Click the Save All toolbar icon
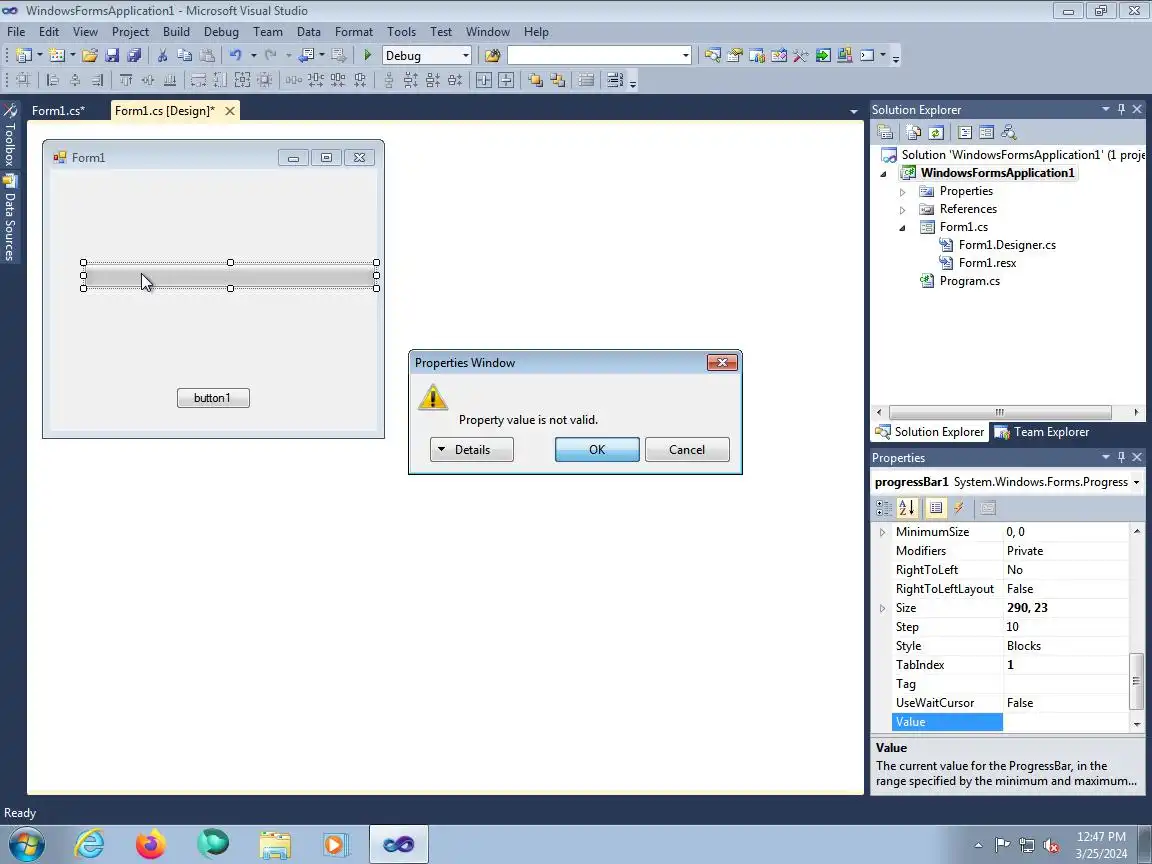This screenshot has width=1152, height=864. tap(134, 55)
